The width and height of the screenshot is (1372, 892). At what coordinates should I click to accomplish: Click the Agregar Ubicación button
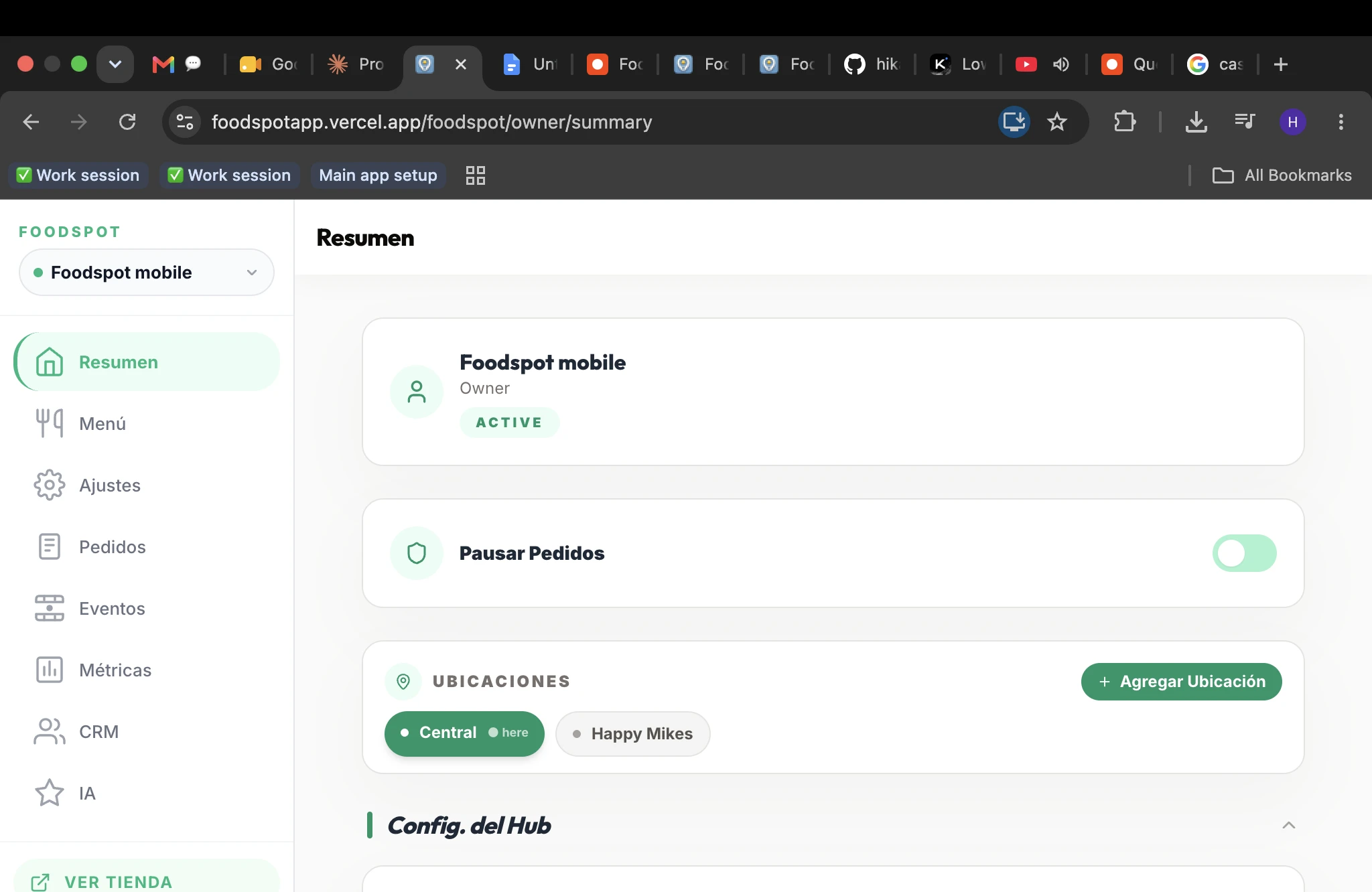click(x=1182, y=682)
